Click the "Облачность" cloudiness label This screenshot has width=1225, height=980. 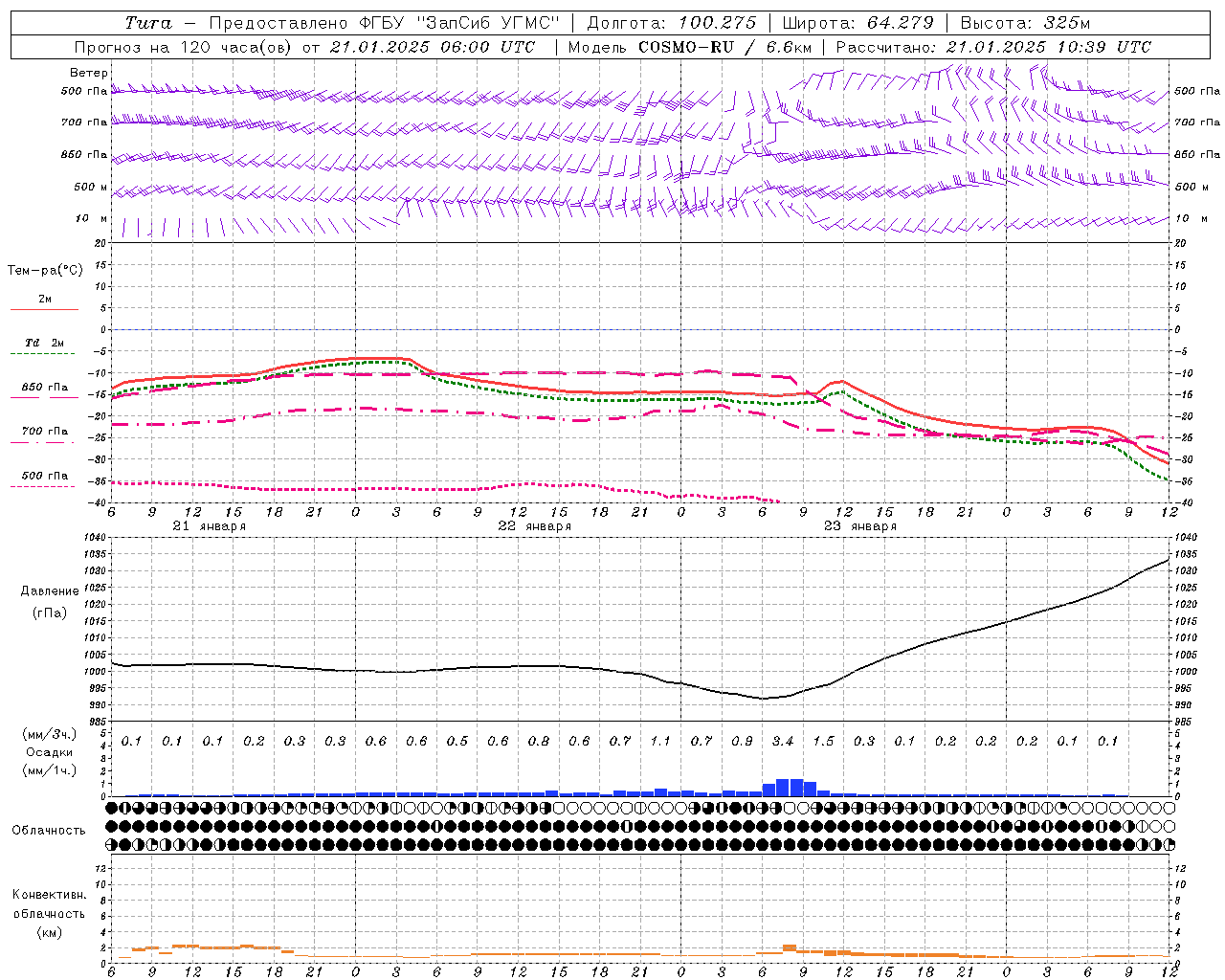pyautogui.click(x=49, y=830)
